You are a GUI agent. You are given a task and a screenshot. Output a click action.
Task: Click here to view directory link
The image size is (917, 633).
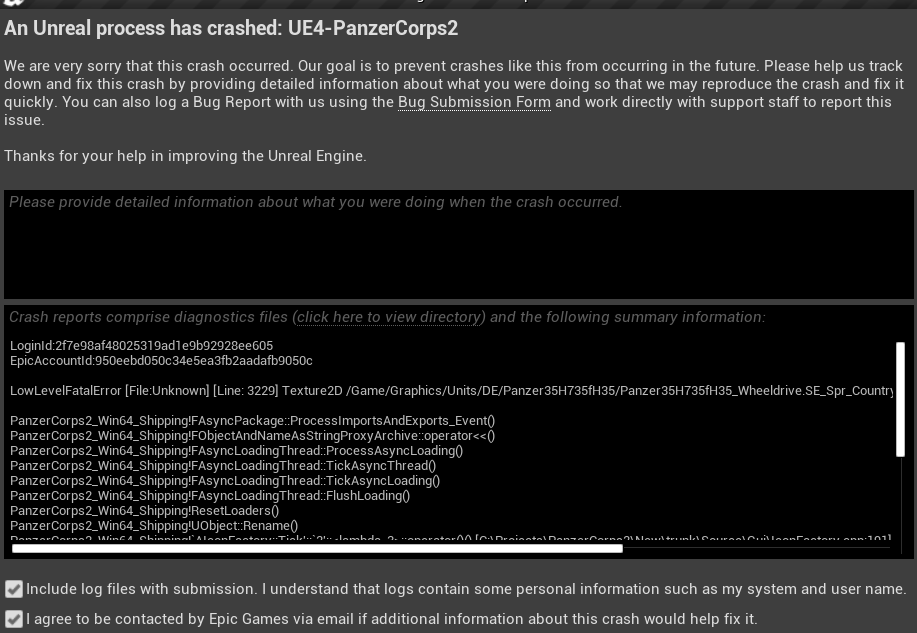pyautogui.click(x=389, y=317)
